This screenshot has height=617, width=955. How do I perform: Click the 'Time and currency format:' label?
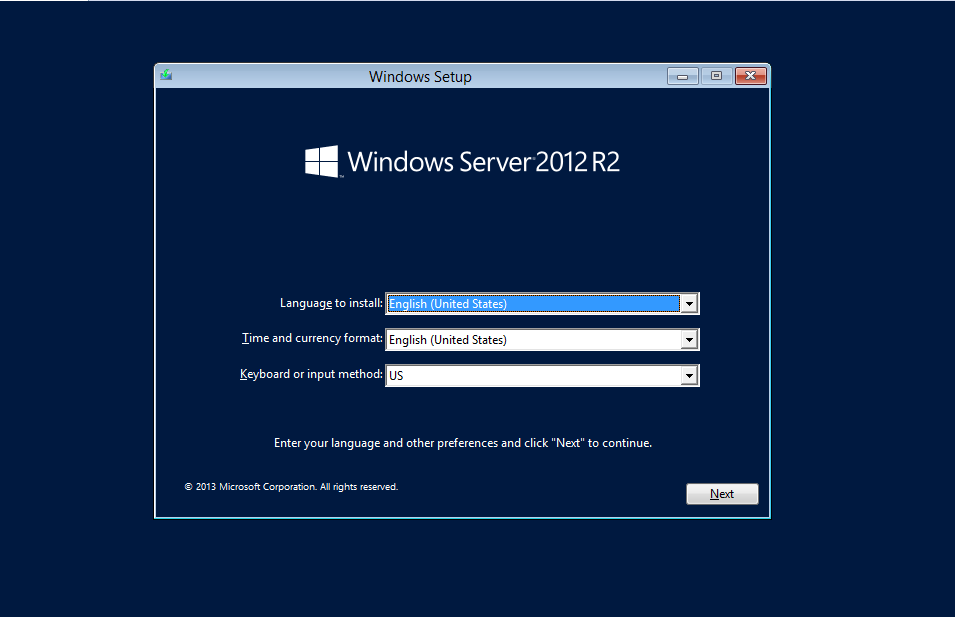click(x=312, y=338)
